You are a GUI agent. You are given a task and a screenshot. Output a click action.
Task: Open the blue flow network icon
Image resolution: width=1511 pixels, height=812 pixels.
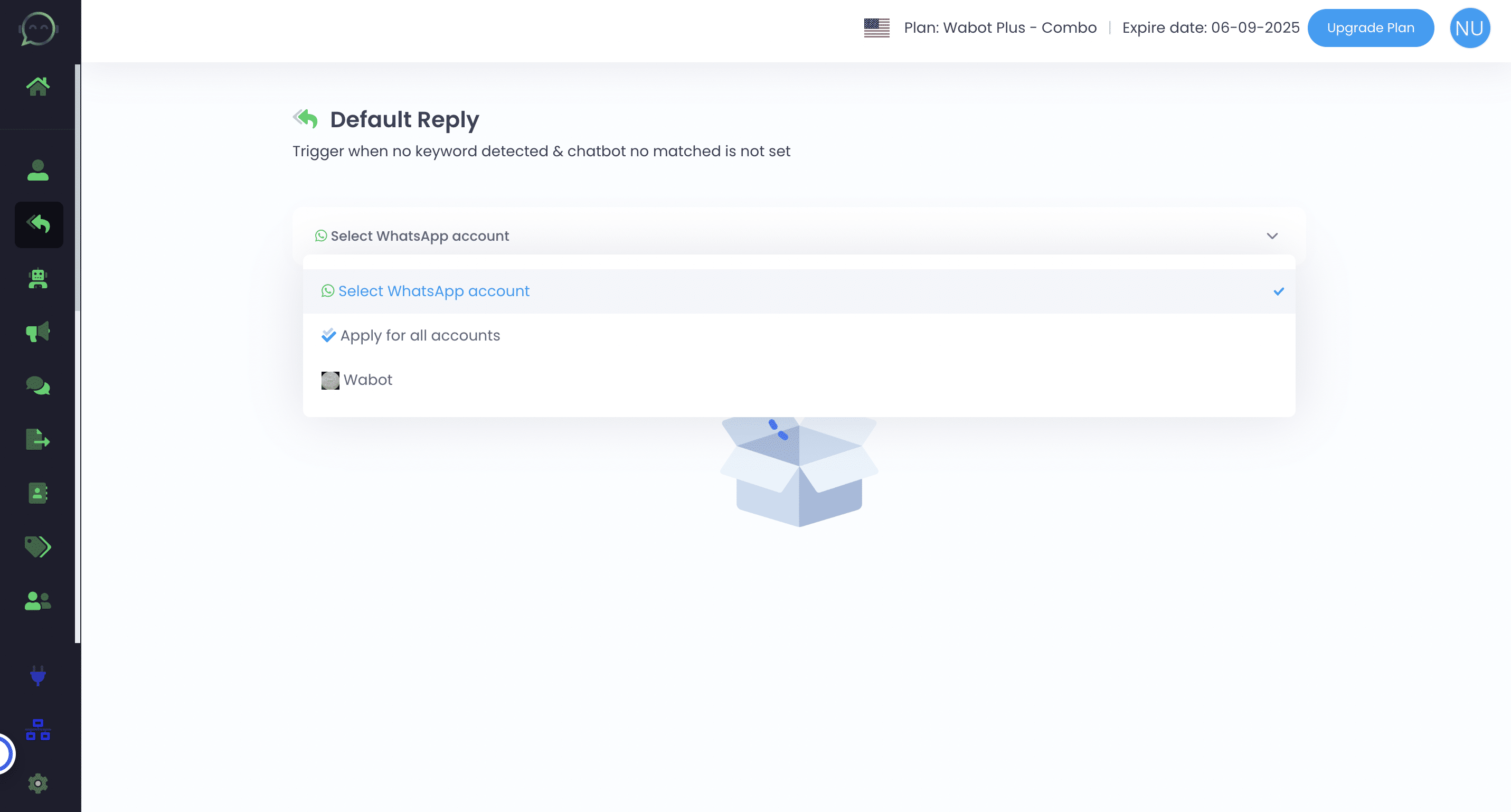click(38, 729)
